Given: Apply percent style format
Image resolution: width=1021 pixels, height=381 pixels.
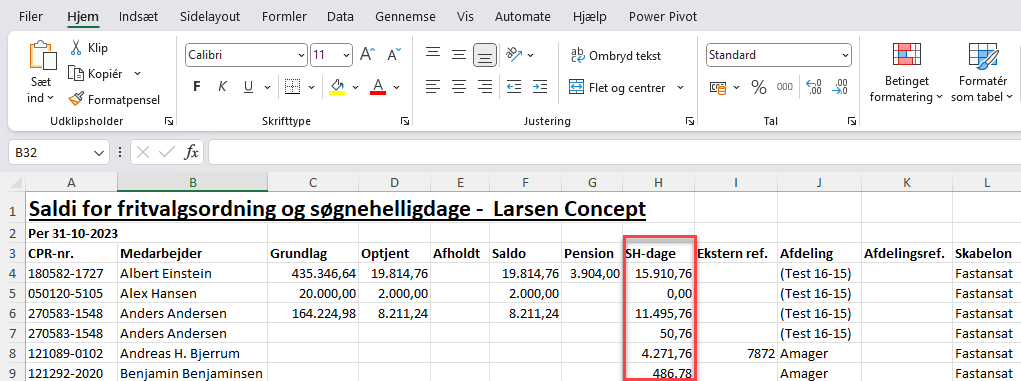Looking at the screenshot, I should (759, 87).
